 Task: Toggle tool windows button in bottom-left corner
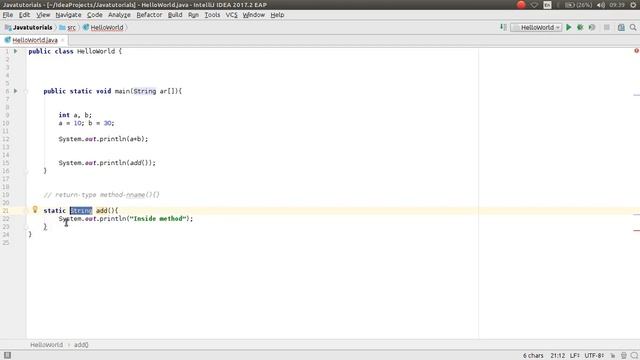point(7,355)
